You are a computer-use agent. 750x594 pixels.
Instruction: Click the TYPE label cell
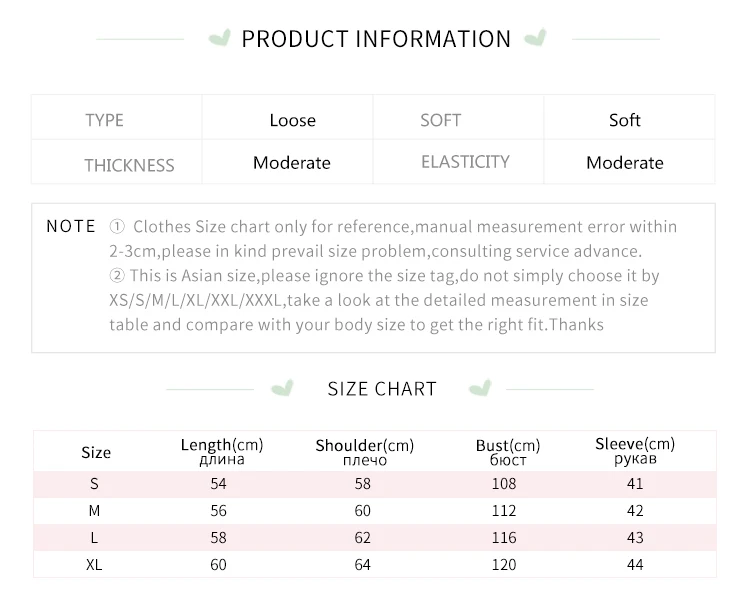[105, 120]
